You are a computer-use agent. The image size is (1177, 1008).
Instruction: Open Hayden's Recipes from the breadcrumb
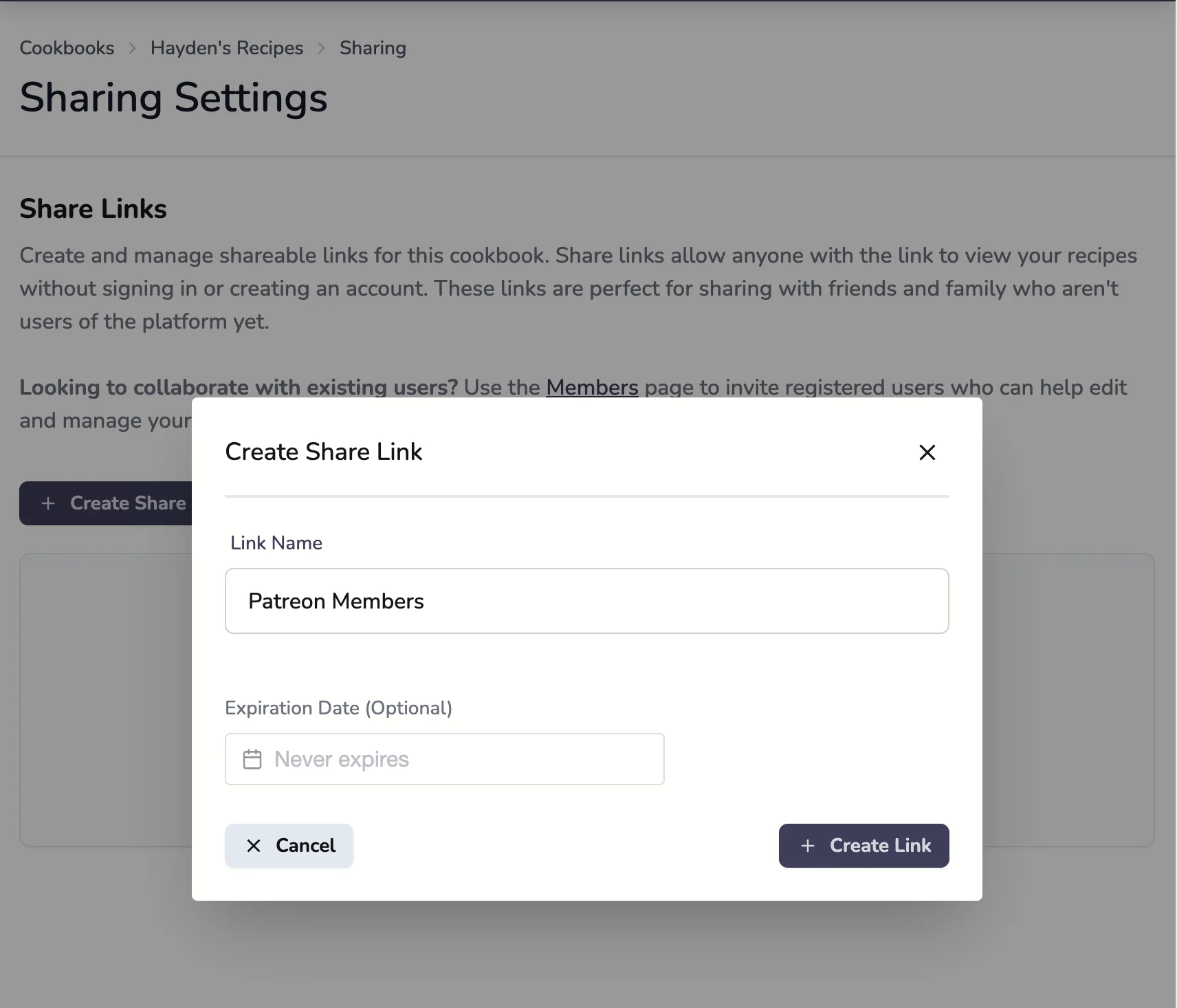pyautogui.click(x=226, y=47)
